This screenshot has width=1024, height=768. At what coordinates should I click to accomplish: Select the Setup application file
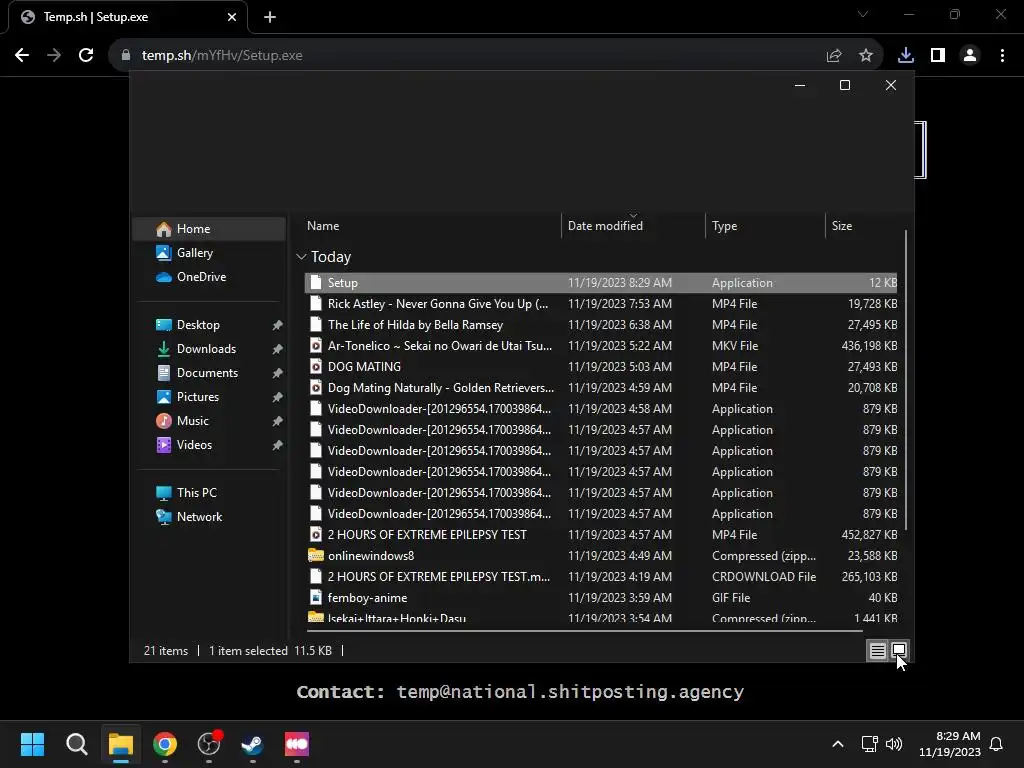pos(601,283)
